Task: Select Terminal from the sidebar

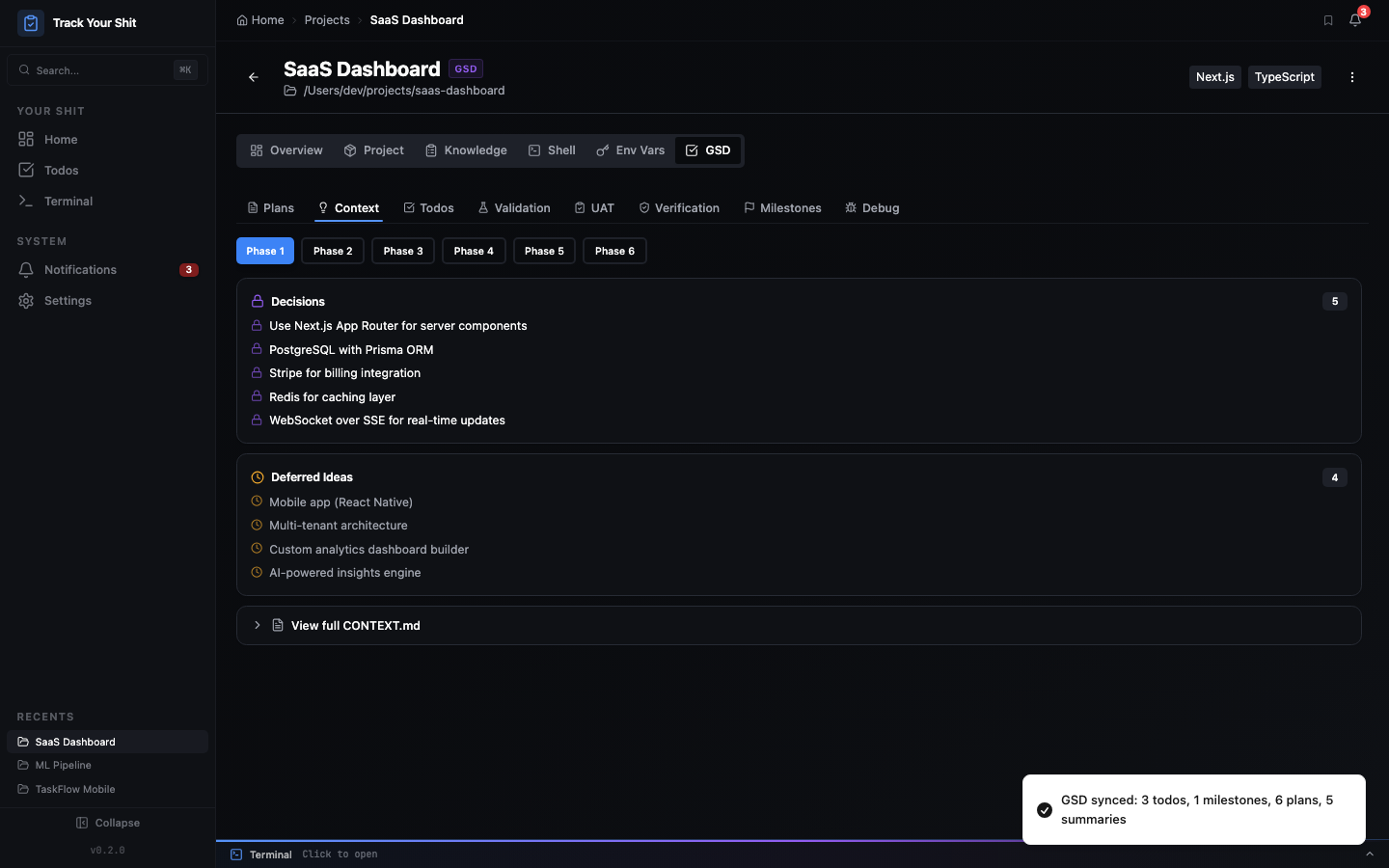Action: pos(69,201)
